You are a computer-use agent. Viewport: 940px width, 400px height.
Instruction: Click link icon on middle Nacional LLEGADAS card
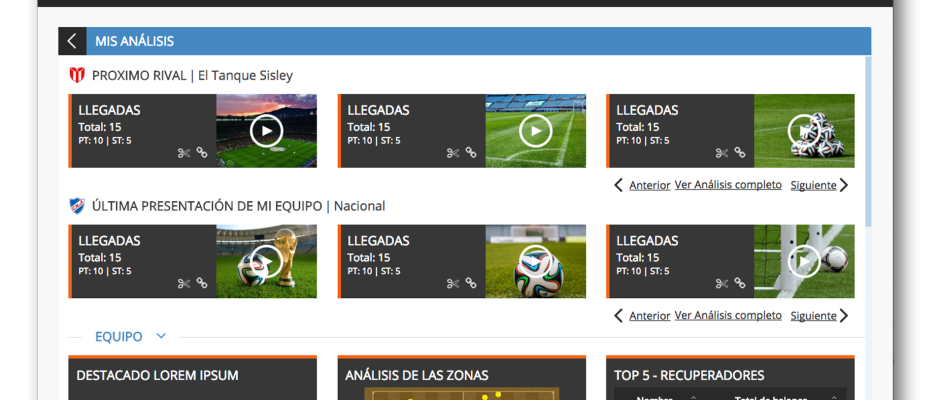471,283
